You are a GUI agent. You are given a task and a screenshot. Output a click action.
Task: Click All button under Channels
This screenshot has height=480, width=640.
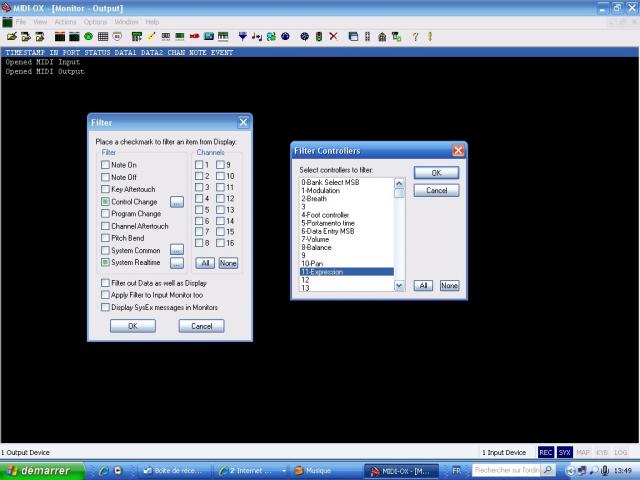[x=205, y=263]
